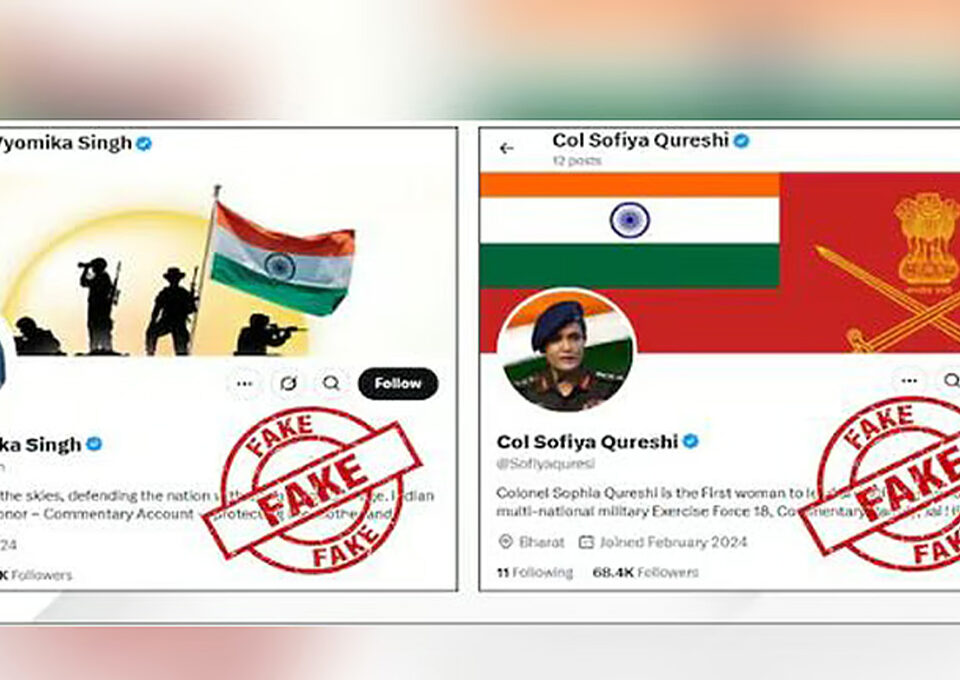Follow the Vyomika Singh account
Image resolution: width=960 pixels, height=680 pixels.
pyautogui.click(x=398, y=384)
